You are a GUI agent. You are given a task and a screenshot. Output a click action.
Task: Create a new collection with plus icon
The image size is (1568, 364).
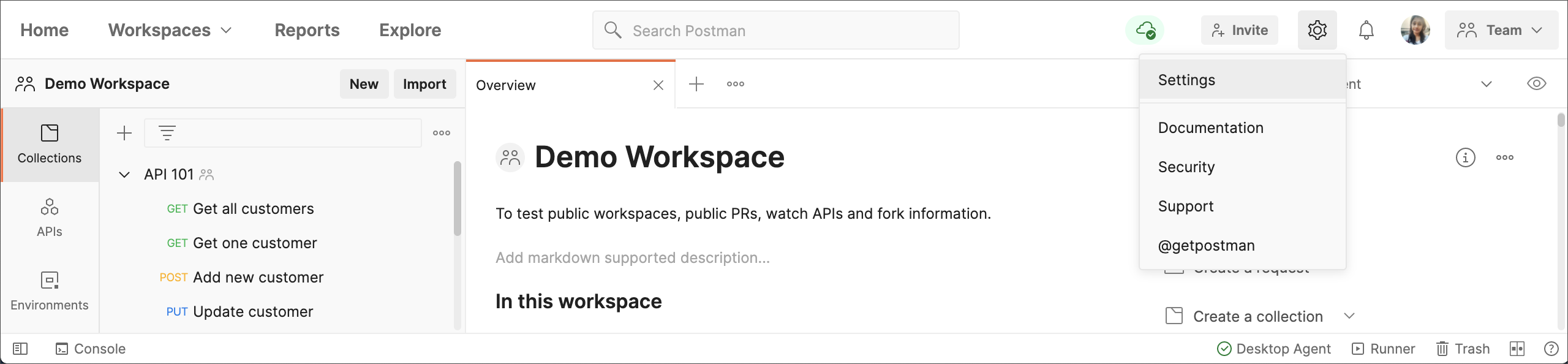point(124,133)
